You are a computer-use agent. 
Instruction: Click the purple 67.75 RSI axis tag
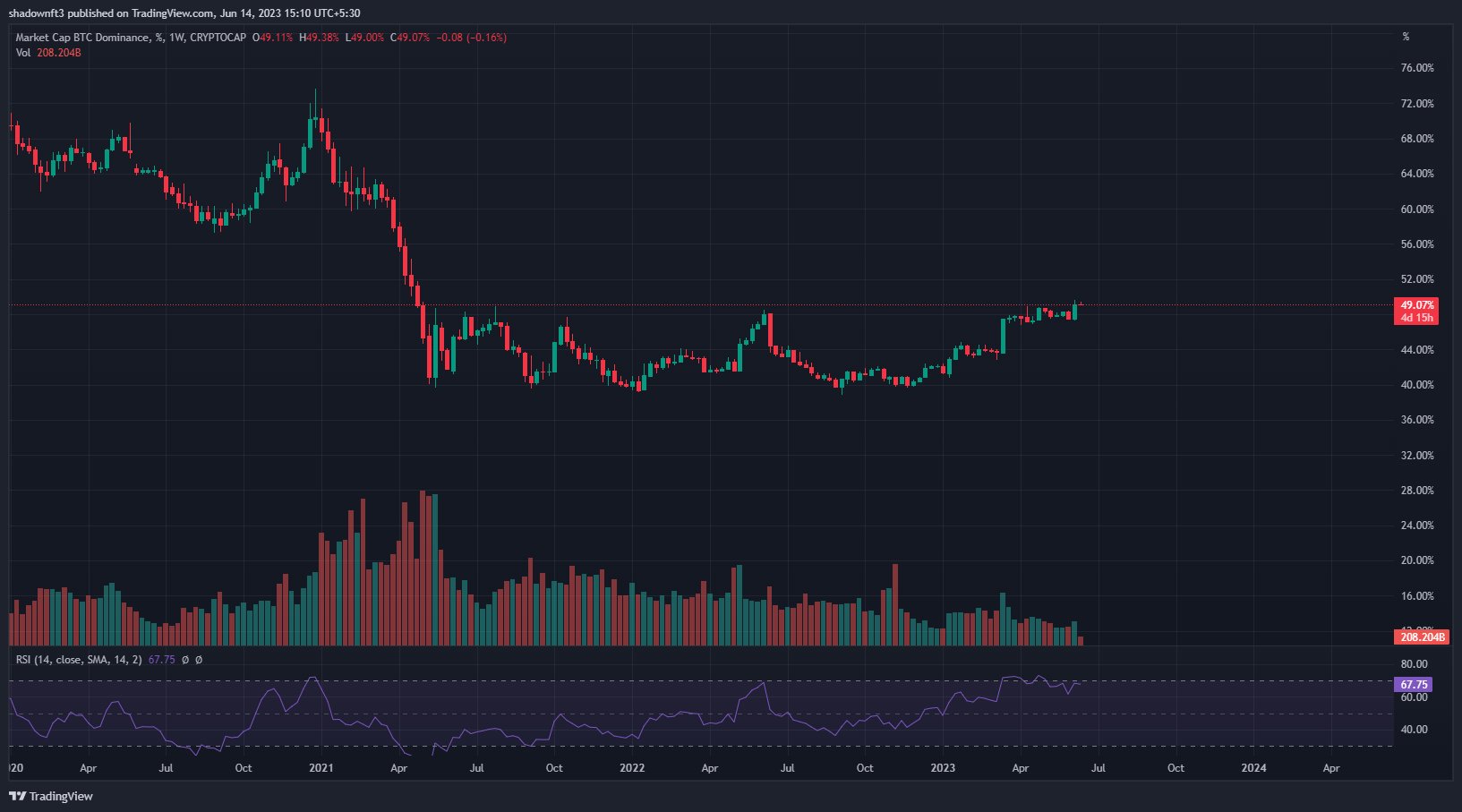[1414, 685]
